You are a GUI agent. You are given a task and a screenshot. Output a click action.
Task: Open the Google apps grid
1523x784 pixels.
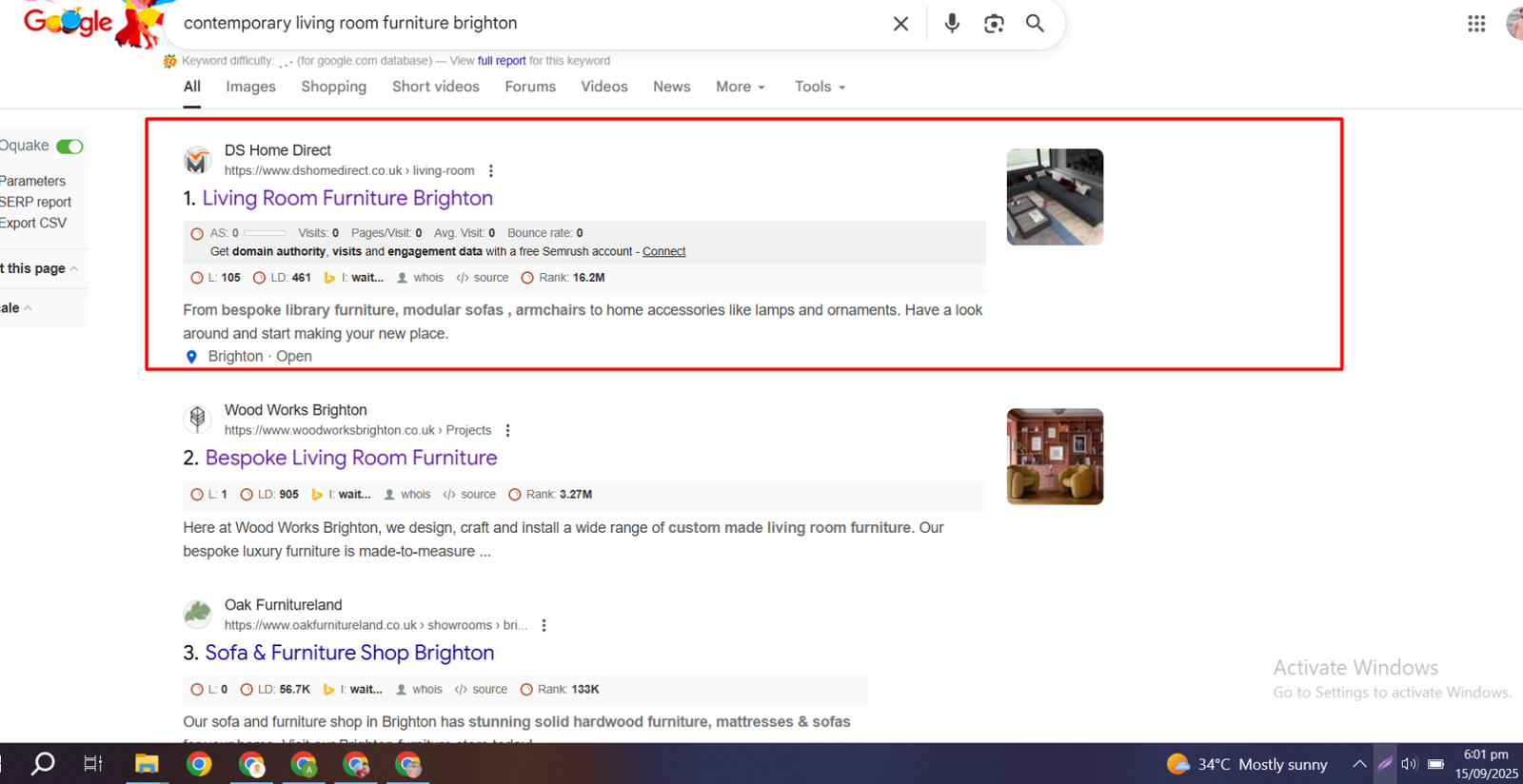tap(1476, 24)
